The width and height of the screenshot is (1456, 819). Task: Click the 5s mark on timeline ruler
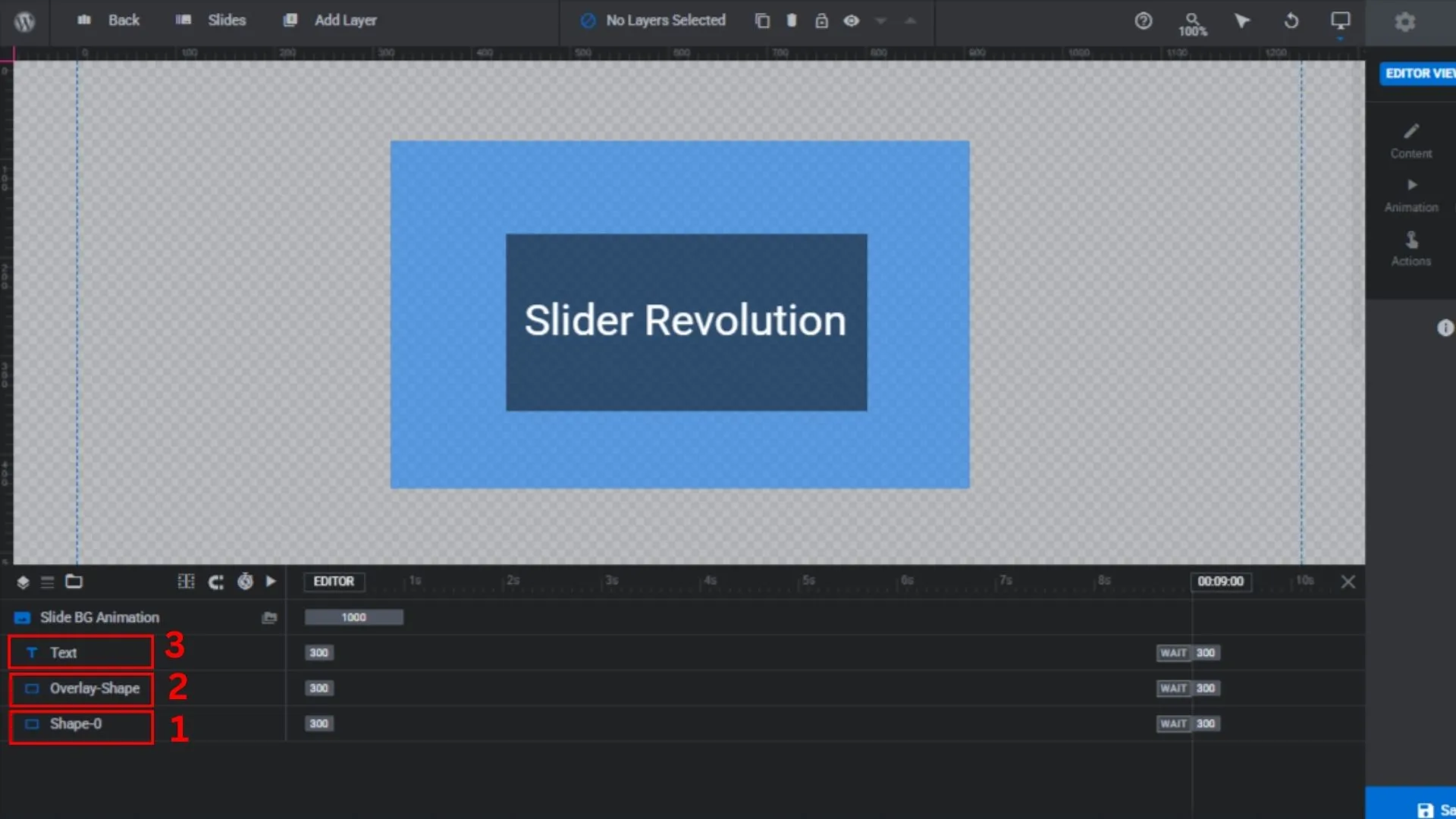point(808,580)
